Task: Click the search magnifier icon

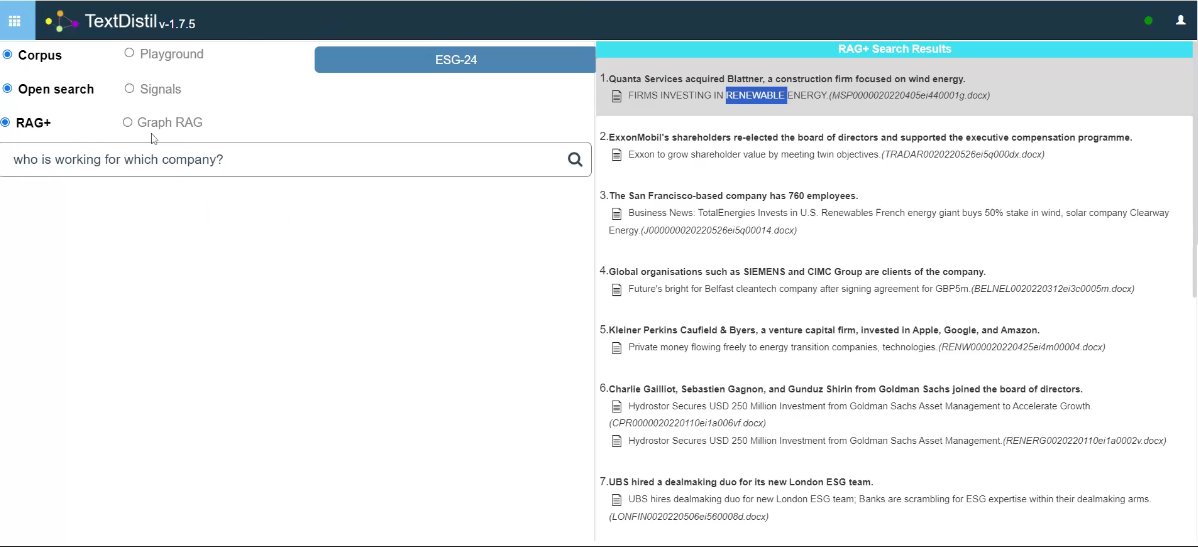Action: [x=575, y=159]
